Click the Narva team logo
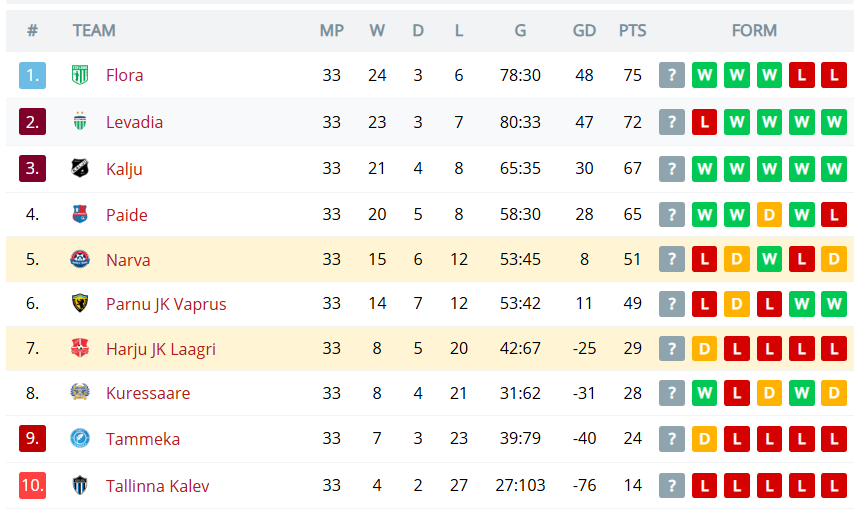The width and height of the screenshot is (865, 527). click(x=80, y=260)
